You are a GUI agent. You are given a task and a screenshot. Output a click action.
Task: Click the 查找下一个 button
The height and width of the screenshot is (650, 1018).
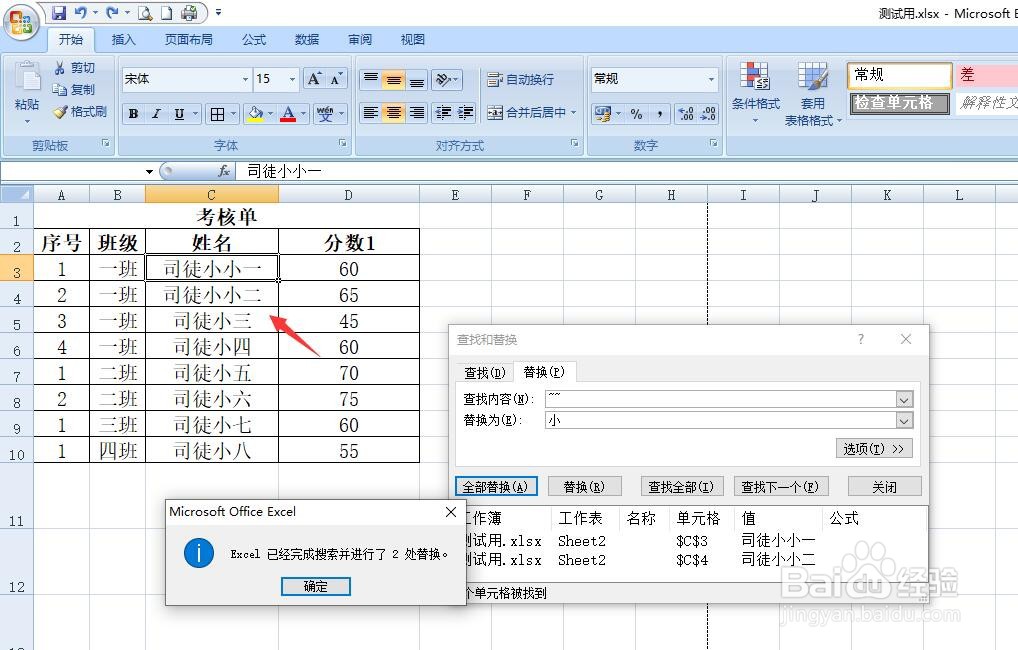780,486
